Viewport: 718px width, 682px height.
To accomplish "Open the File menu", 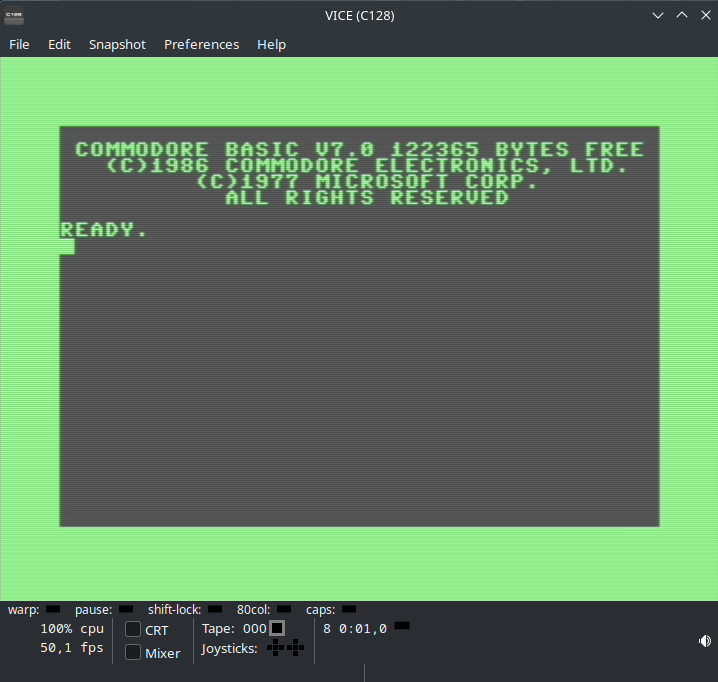I will click(x=19, y=44).
